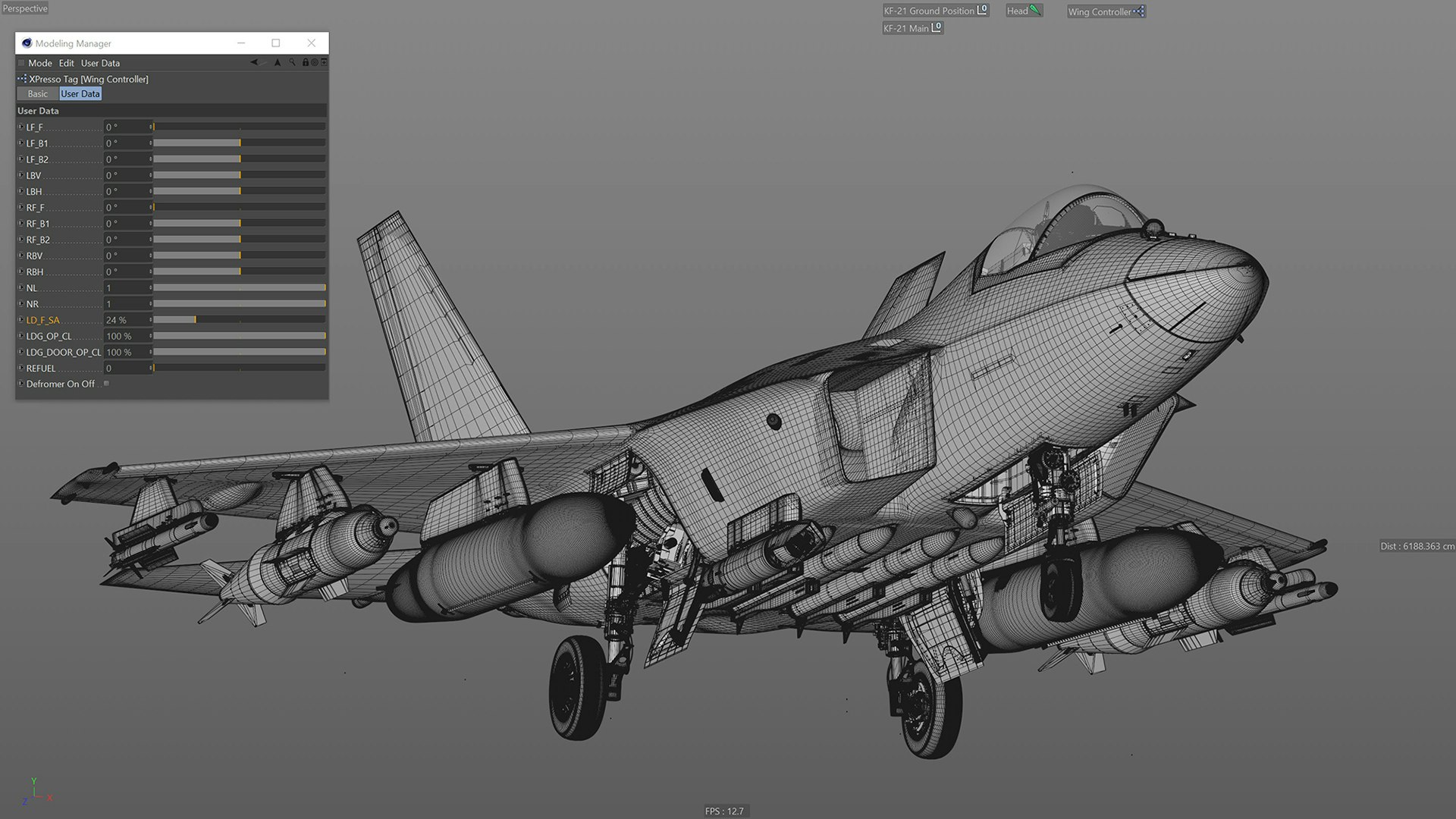
Task: Toggle animation dot beside LDG_OP_CL
Action: 20,336
